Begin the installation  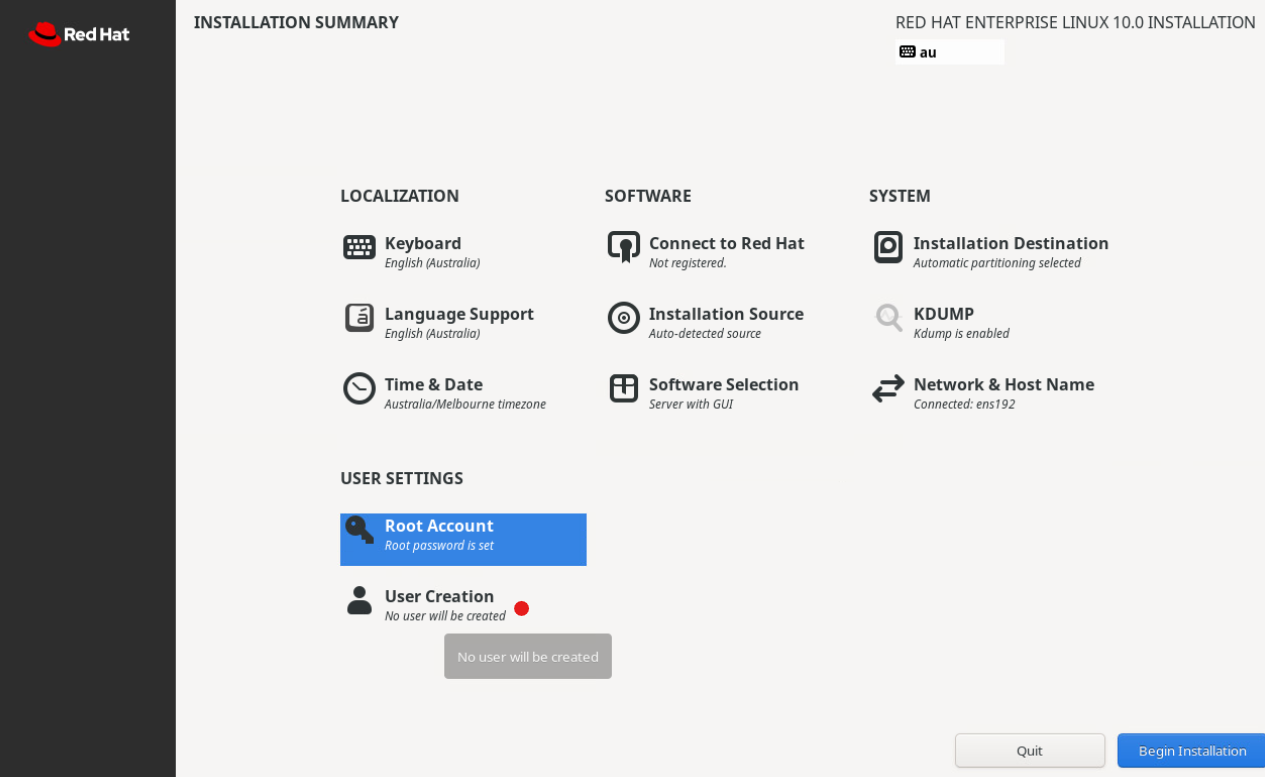(1191, 750)
